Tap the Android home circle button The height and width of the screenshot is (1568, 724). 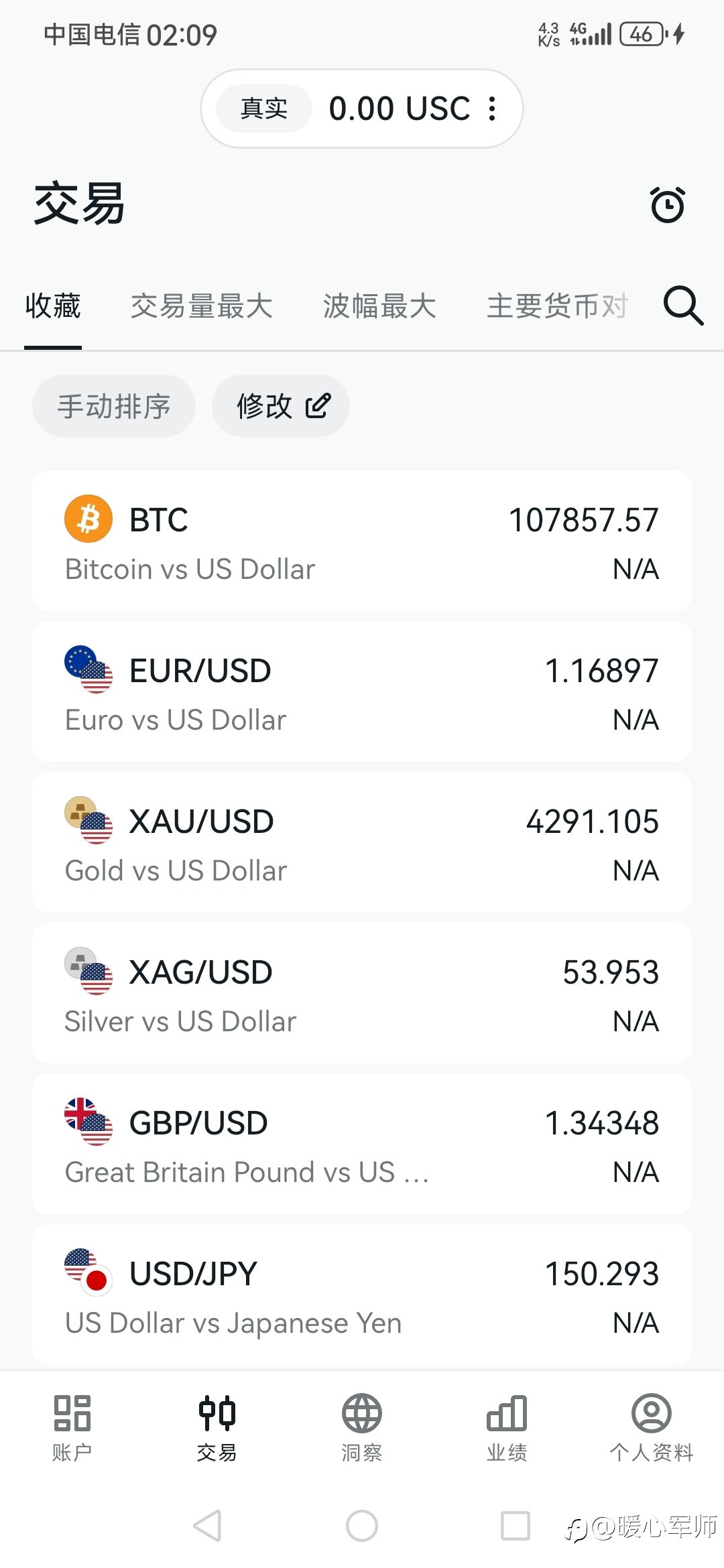coord(362,1526)
